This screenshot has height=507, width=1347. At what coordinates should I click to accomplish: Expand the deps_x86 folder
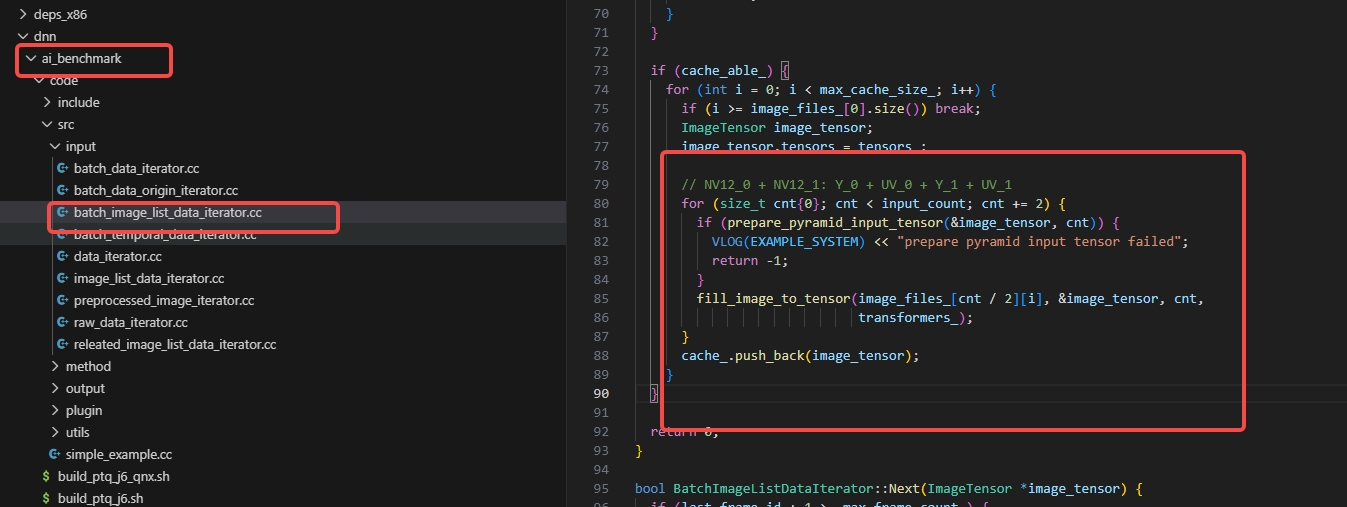pos(23,14)
